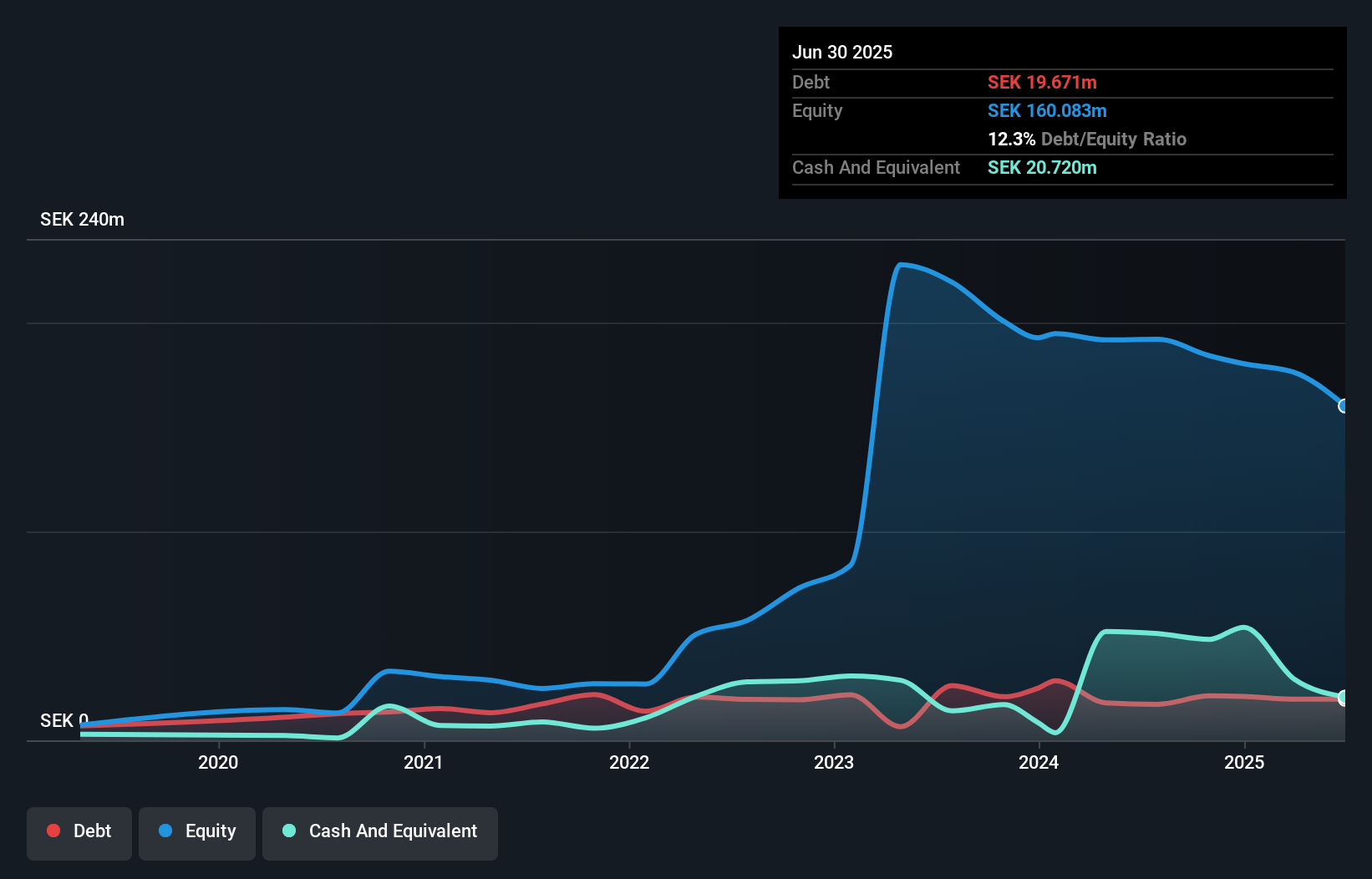
Task: Click the SEK 160.083m Equity value
Action: click(1047, 110)
